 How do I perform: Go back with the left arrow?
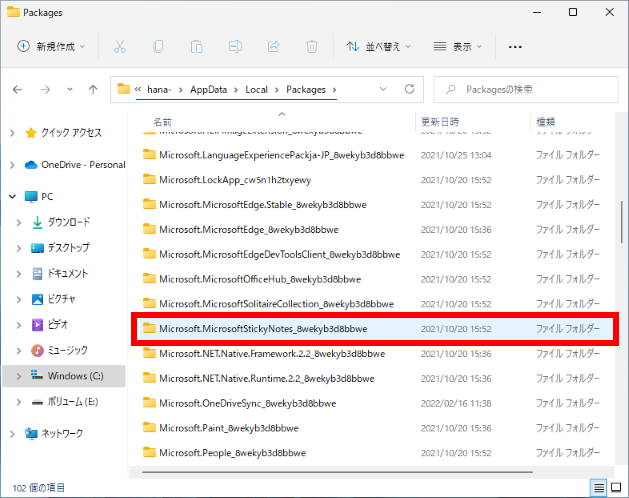pyautogui.click(x=17, y=89)
